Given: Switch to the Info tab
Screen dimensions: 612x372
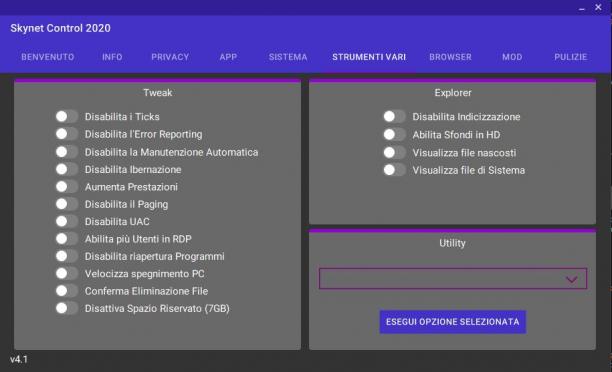Looking at the screenshot, I should (x=112, y=57).
